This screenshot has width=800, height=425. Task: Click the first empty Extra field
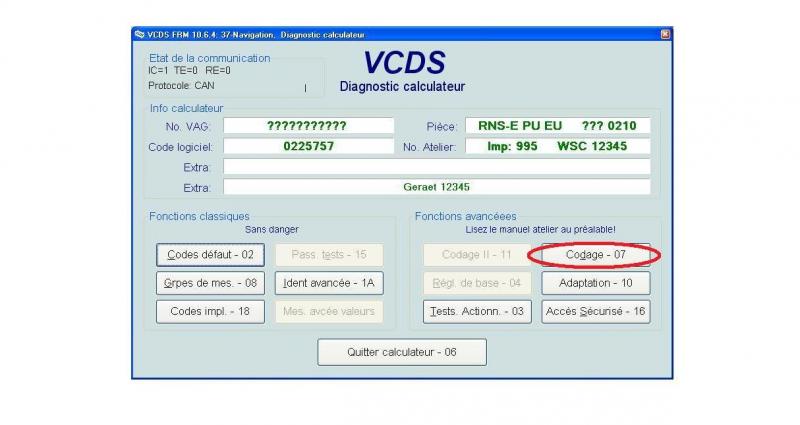437,167
